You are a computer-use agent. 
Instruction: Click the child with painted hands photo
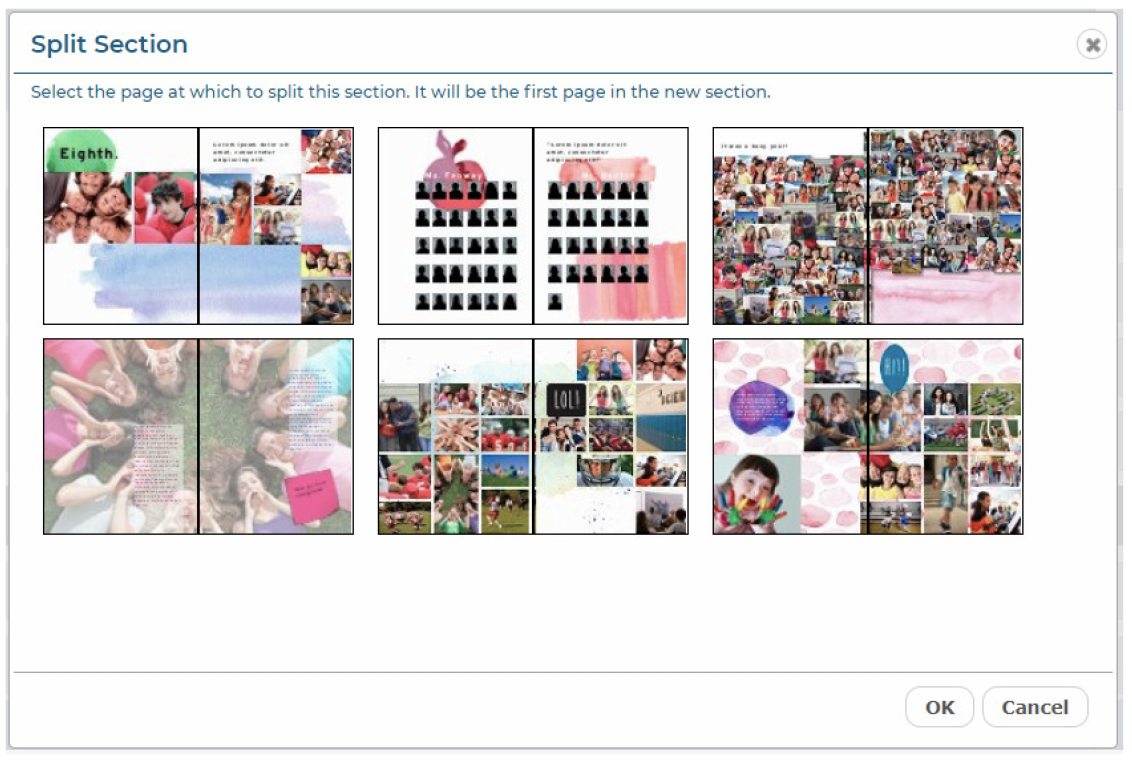tap(756, 495)
